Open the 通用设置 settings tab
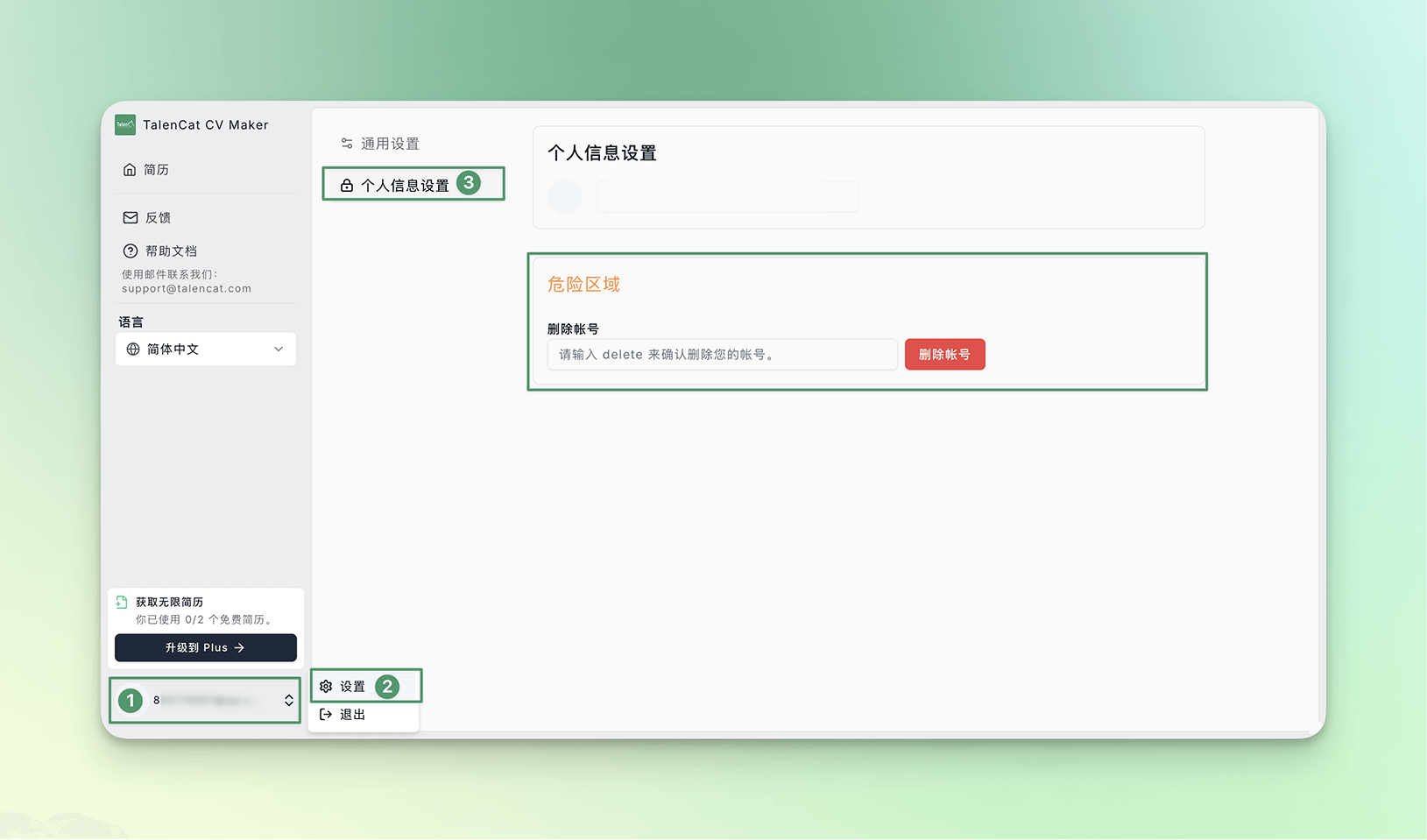The width and height of the screenshot is (1427, 840). [x=390, y=144]
